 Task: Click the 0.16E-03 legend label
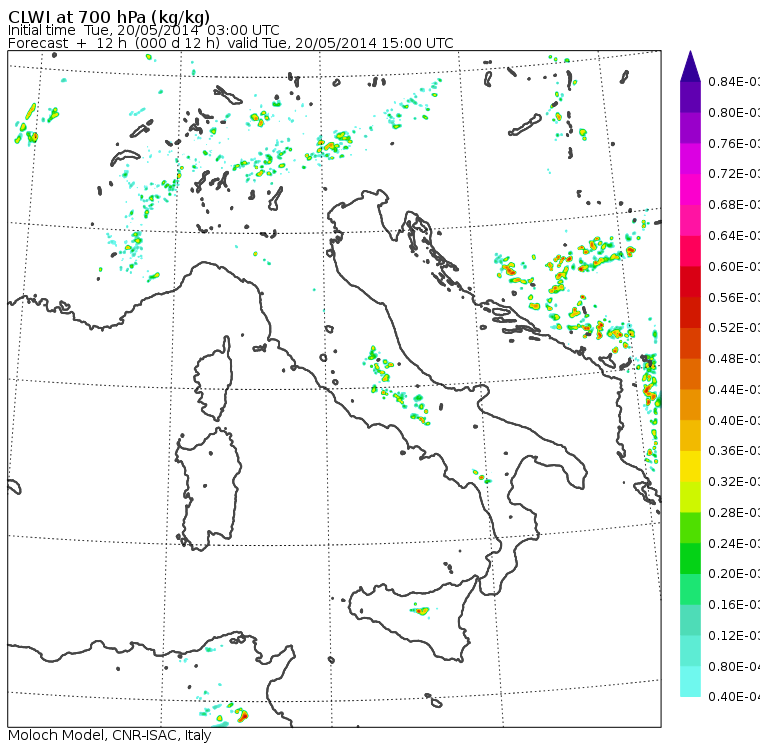pos(734,605)
